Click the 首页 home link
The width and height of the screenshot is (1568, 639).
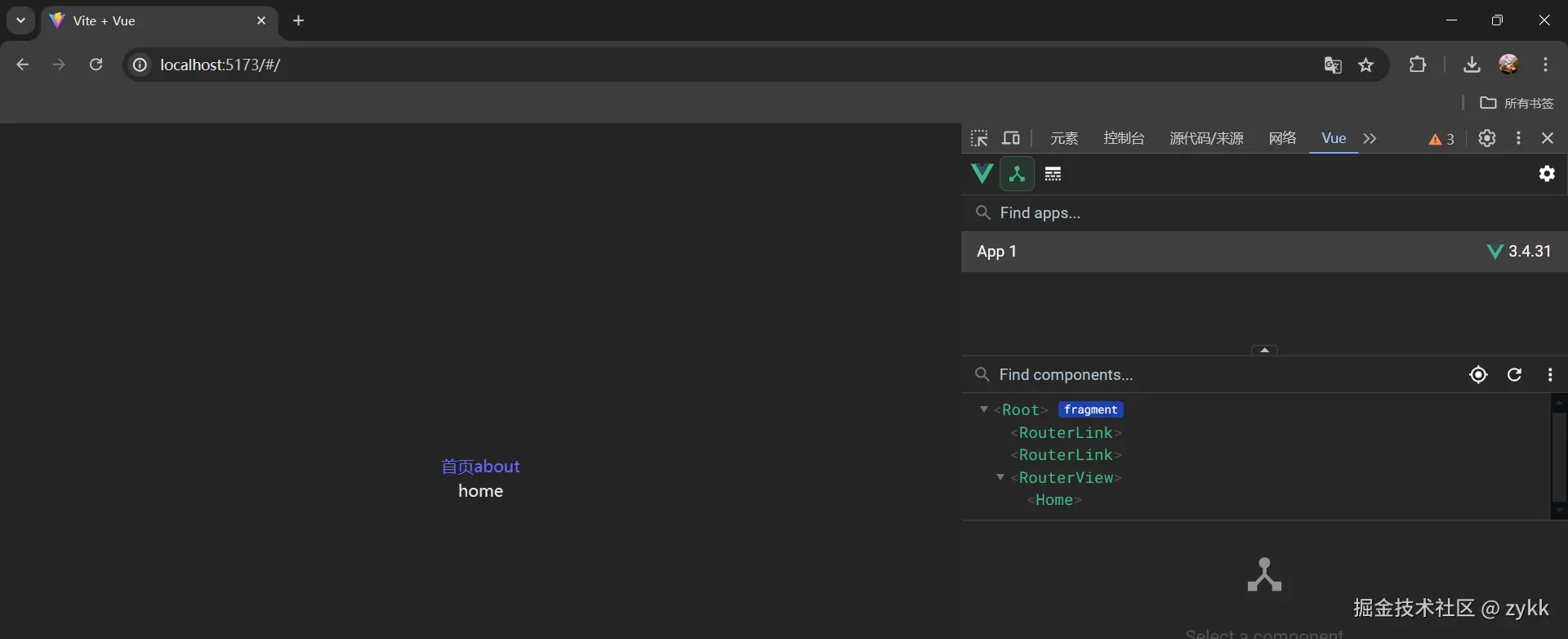click(457, 467)
